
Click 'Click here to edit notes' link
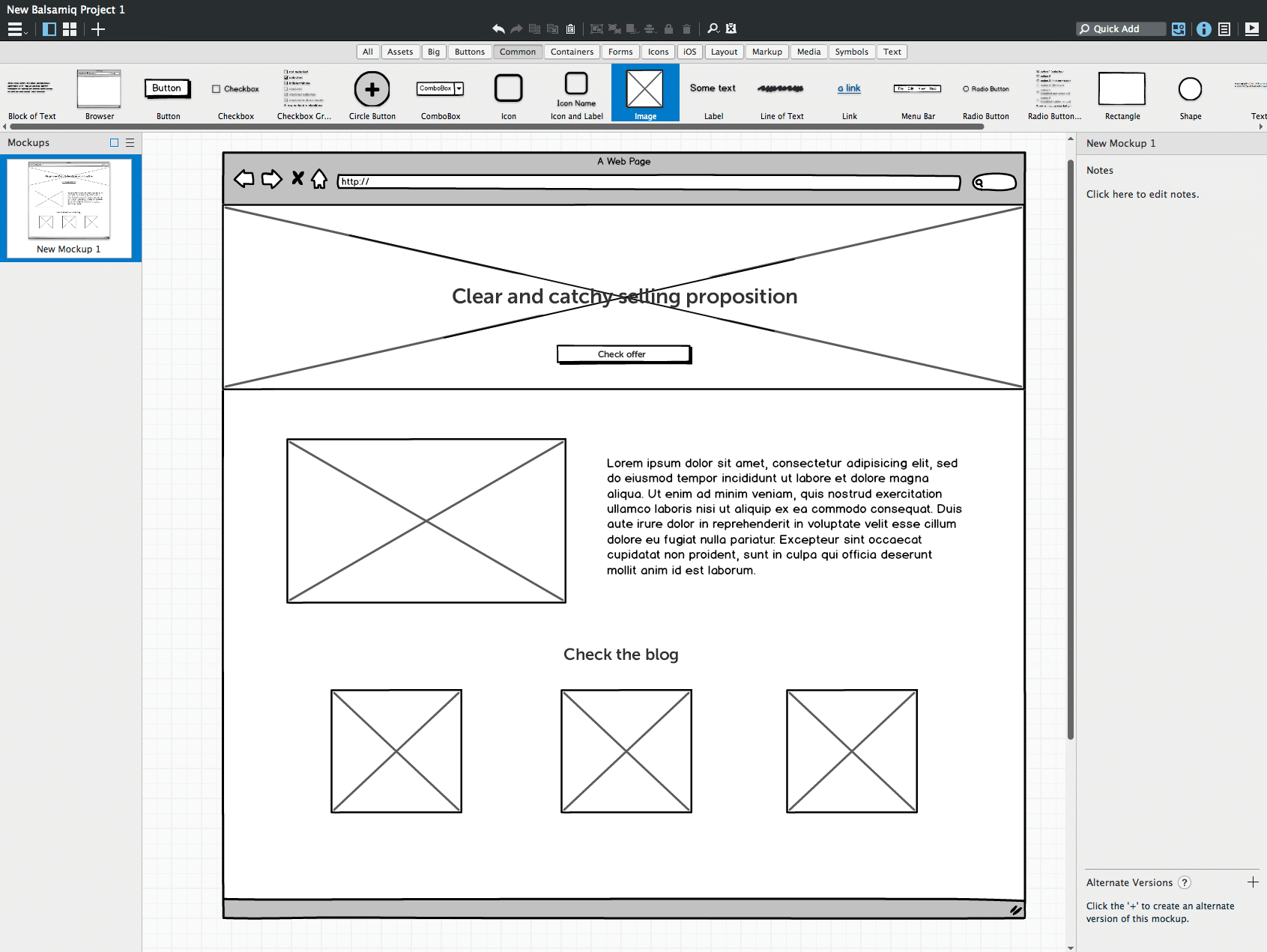tap(1142, 193)
